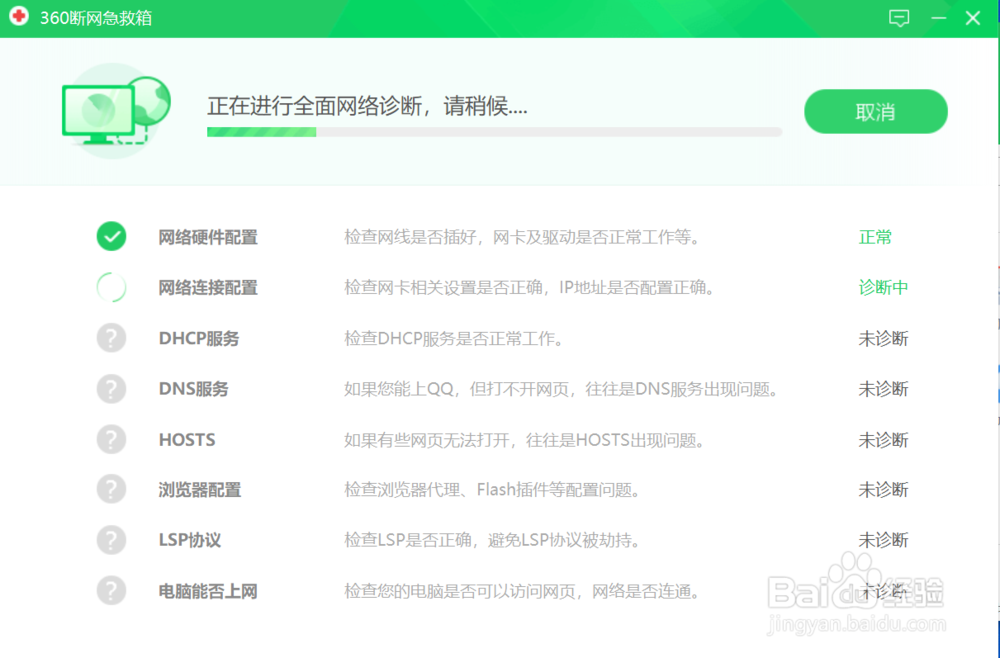This screenshot has width=1000, height=658.
Task: Click the question mark icon for HOSTS
Action: tap(111, 439)
